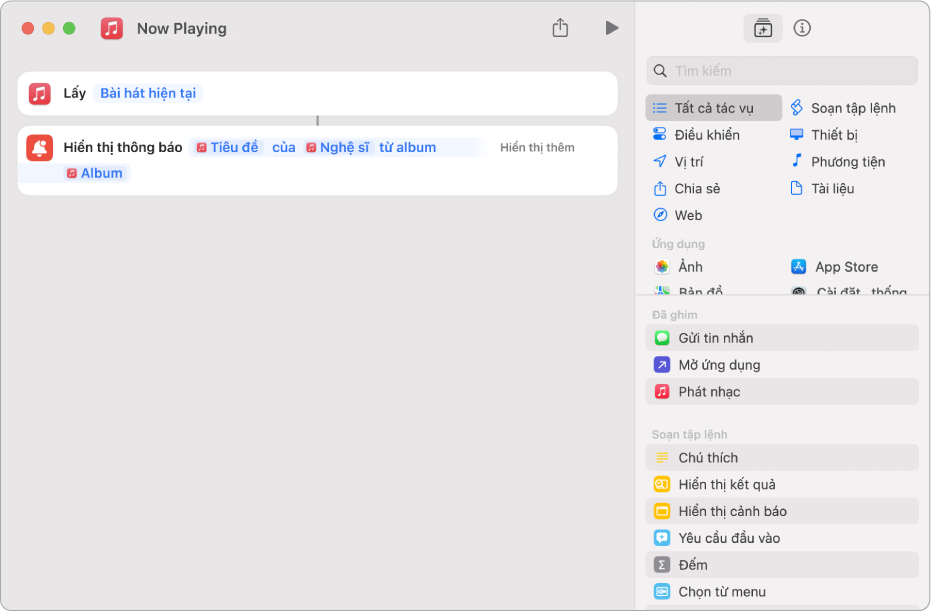Click the Album variable token
The image size is (931, 612).
[95, 173]
